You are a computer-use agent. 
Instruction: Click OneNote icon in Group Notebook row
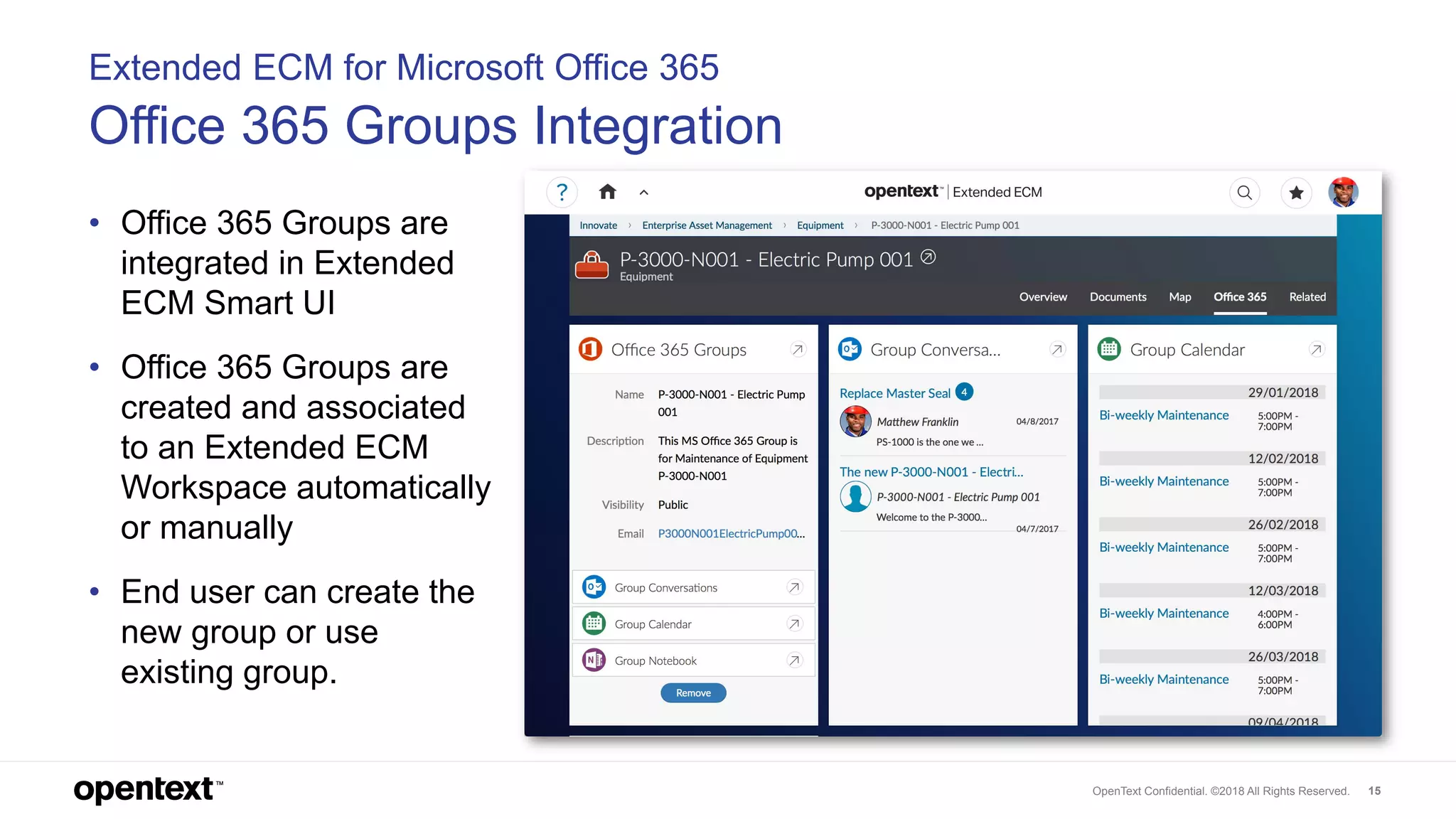[x=594, y=660]
